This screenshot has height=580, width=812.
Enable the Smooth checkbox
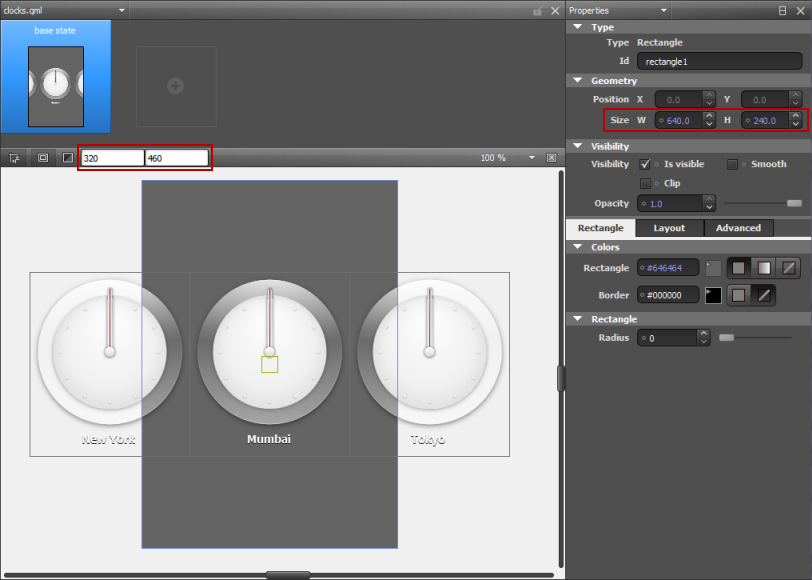[x=732, y=164]
